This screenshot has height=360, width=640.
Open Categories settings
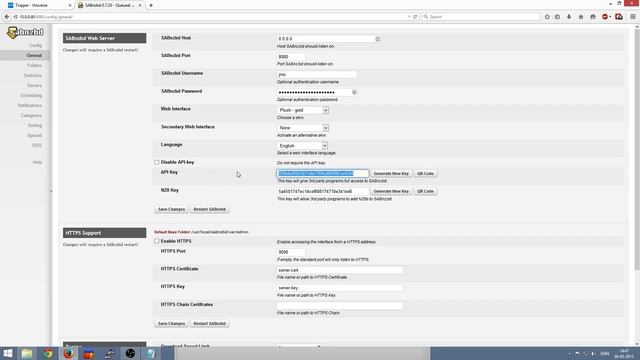click(x=31, y=116)
